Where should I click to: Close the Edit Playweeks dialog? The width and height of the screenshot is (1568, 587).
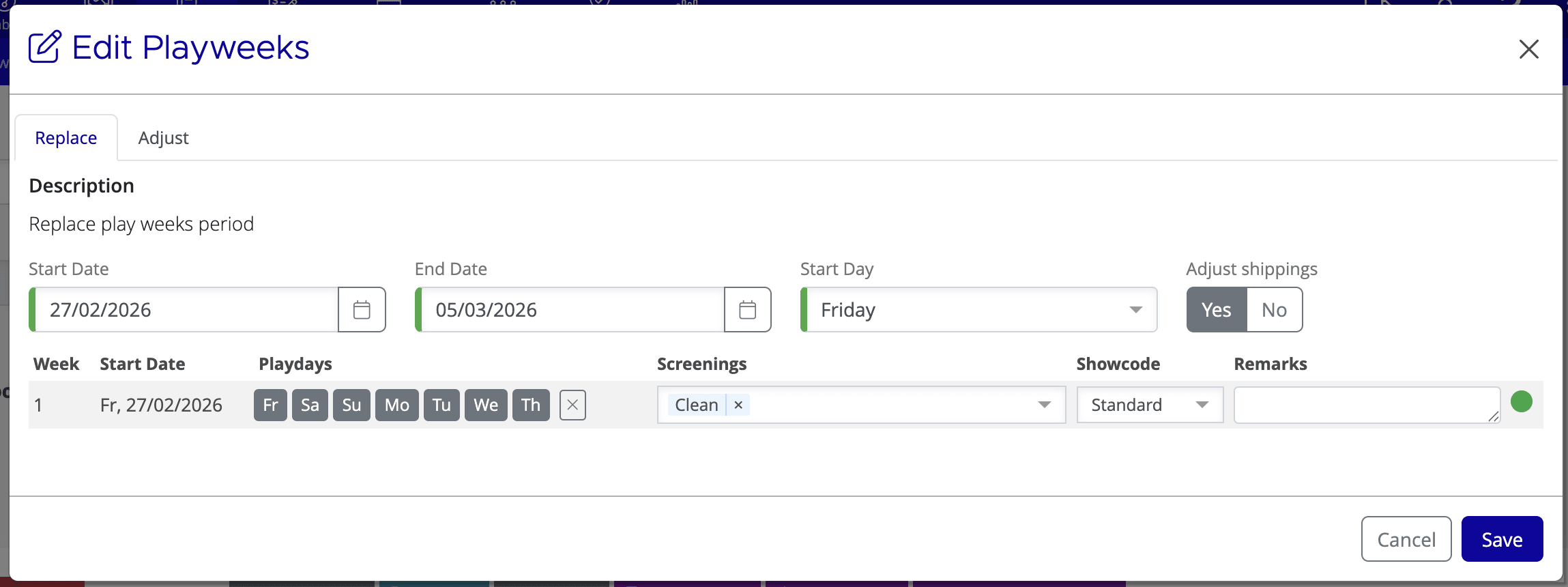[1528, 49]
